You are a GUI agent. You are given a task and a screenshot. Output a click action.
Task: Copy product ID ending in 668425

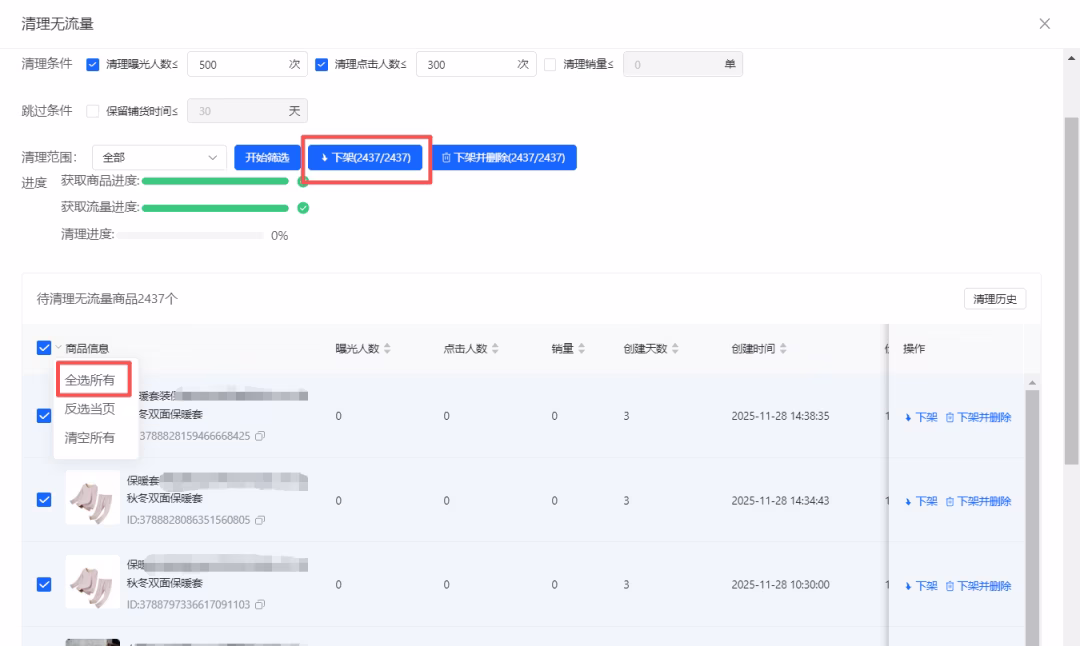259,437
